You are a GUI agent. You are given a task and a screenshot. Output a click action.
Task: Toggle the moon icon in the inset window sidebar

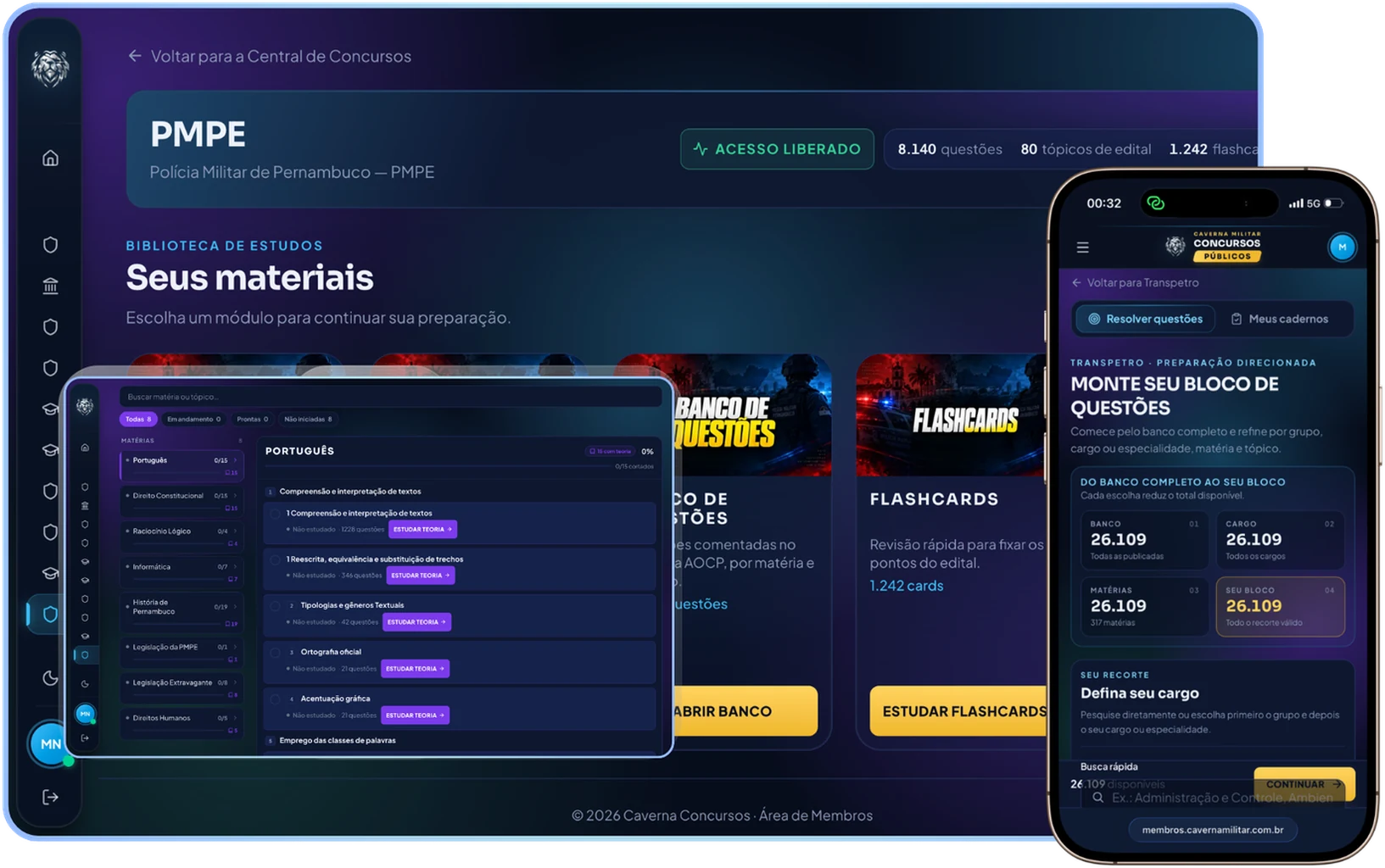85,684
